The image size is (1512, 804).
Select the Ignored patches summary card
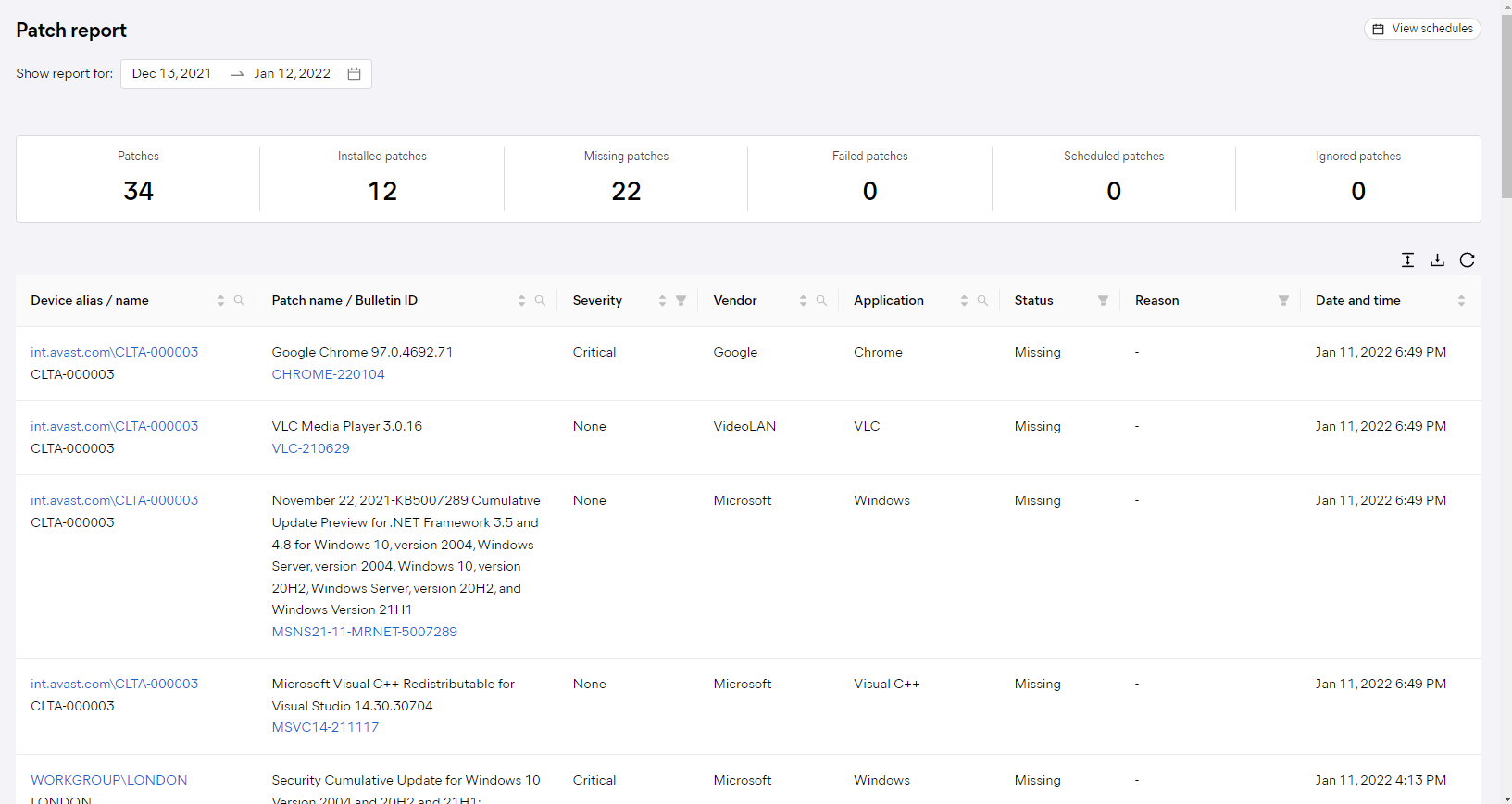pyautogui.click(x=1358, y=179)
